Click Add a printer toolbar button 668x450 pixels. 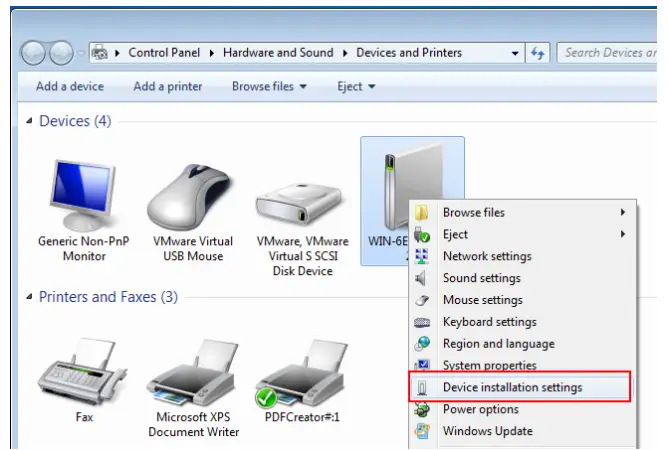[168, 87]
